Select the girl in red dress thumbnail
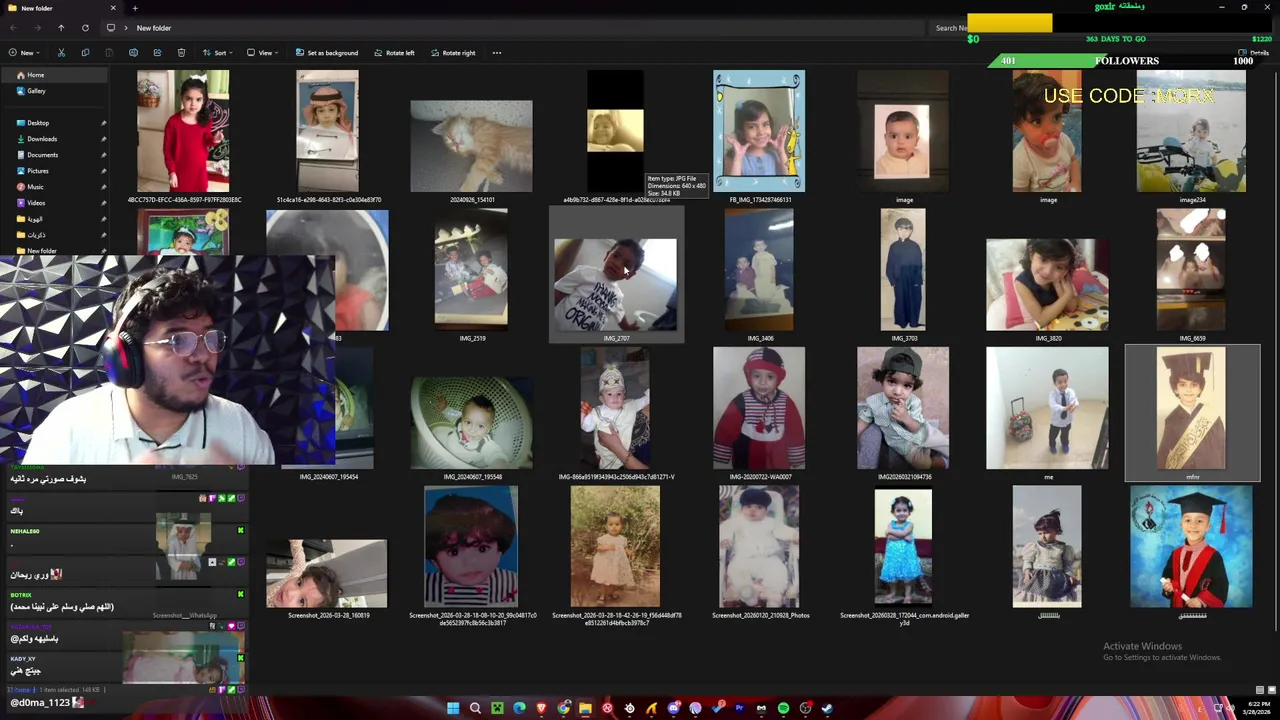The width and height of the screenshot is (1280, 720). (x=183, y=131)
